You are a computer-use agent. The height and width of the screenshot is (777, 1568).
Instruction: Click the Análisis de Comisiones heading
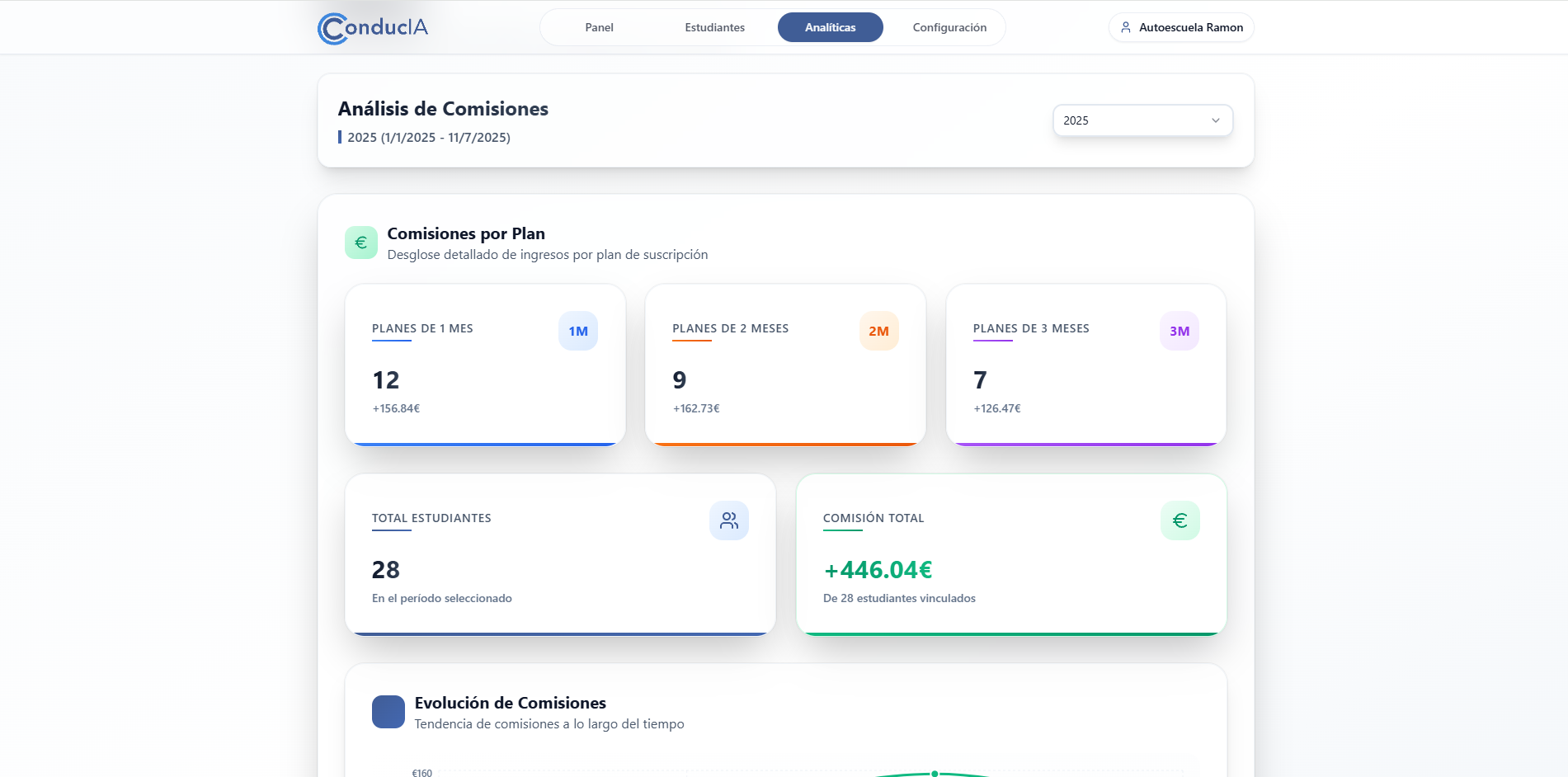coord(443,108)
